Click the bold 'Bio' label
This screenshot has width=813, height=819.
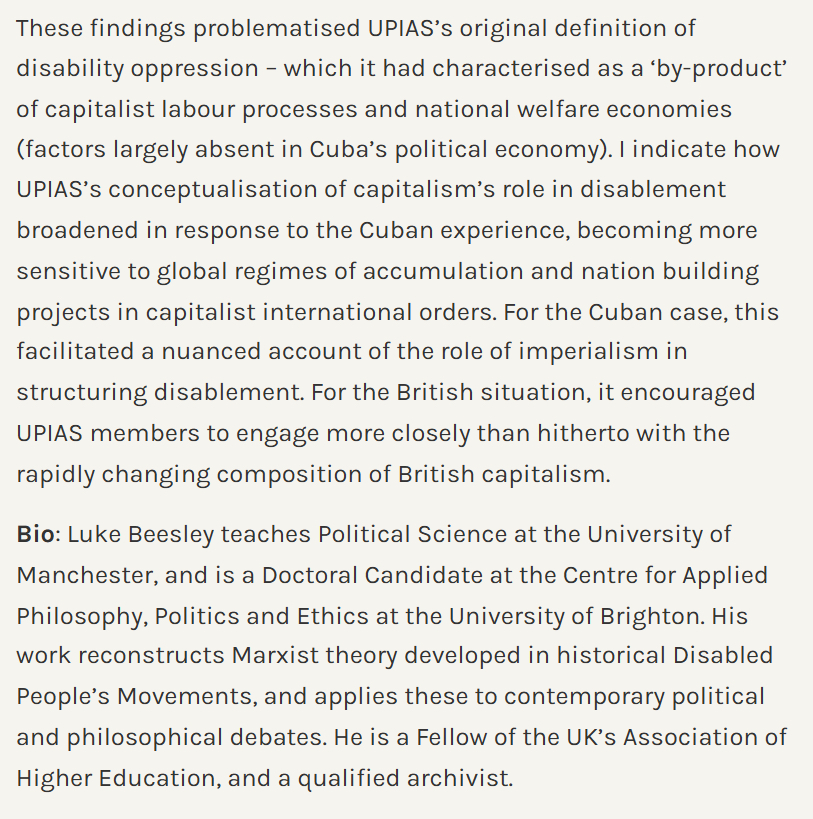(35, 533)
